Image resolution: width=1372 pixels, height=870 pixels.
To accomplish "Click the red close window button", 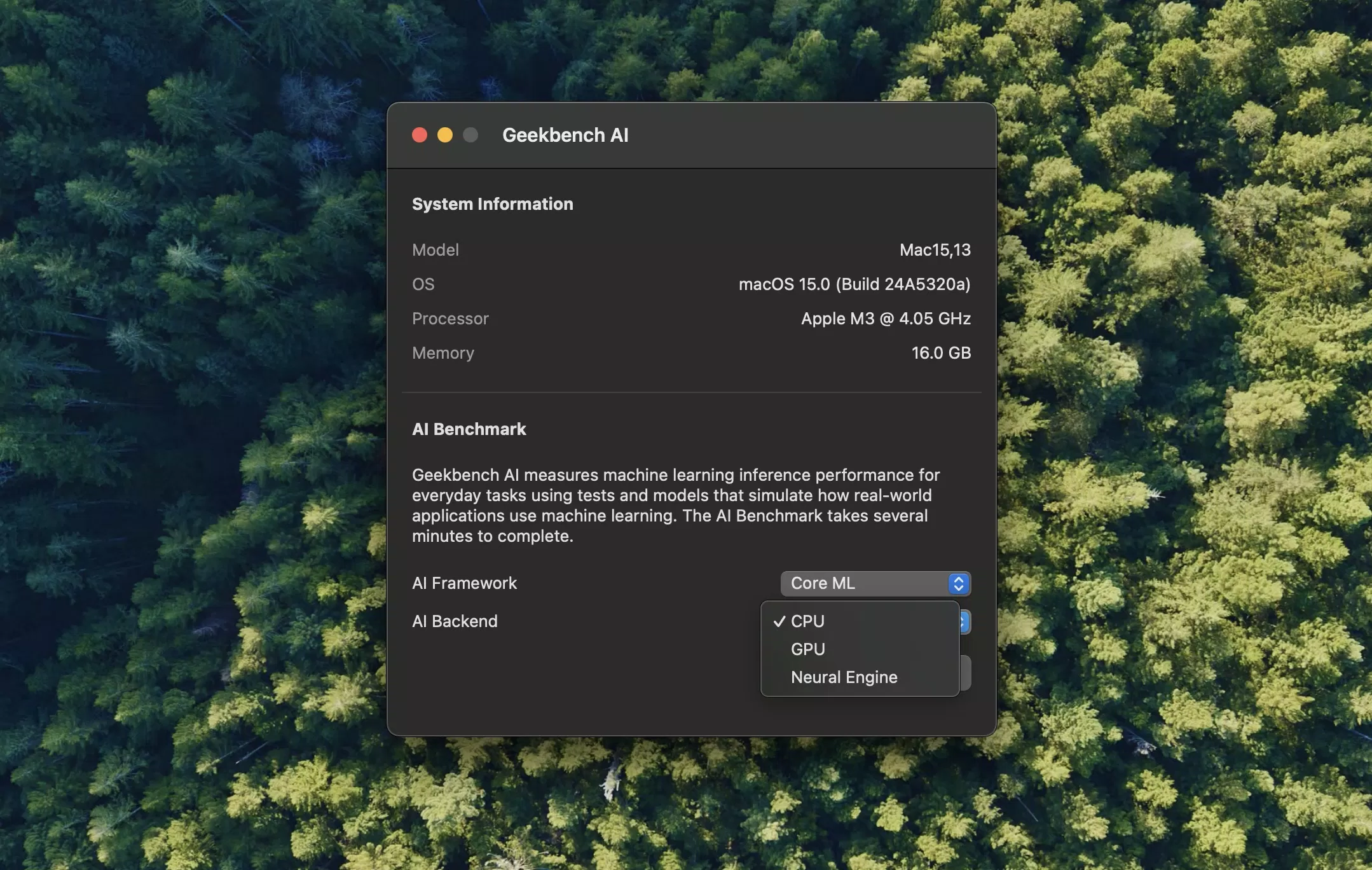I will coord(420,135).
